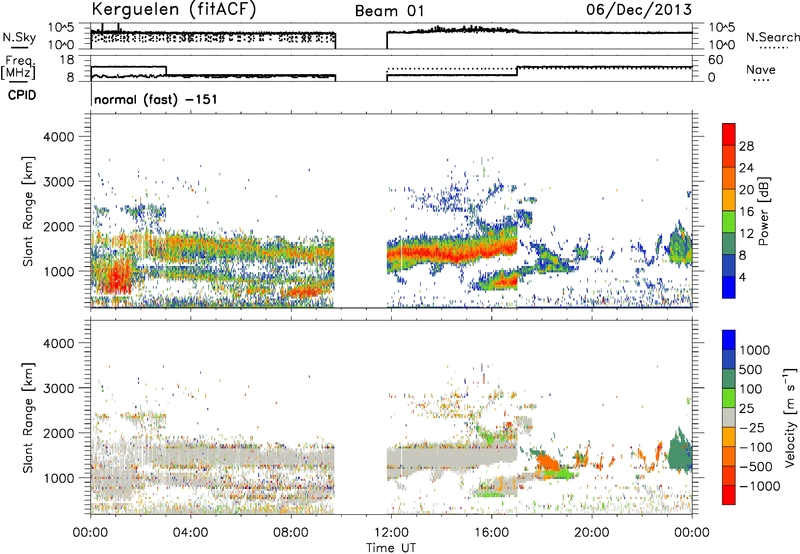Click the "12:00" time axis label
Image resolution: width=800 pixels, height=554 pixels.
point(391,533)
